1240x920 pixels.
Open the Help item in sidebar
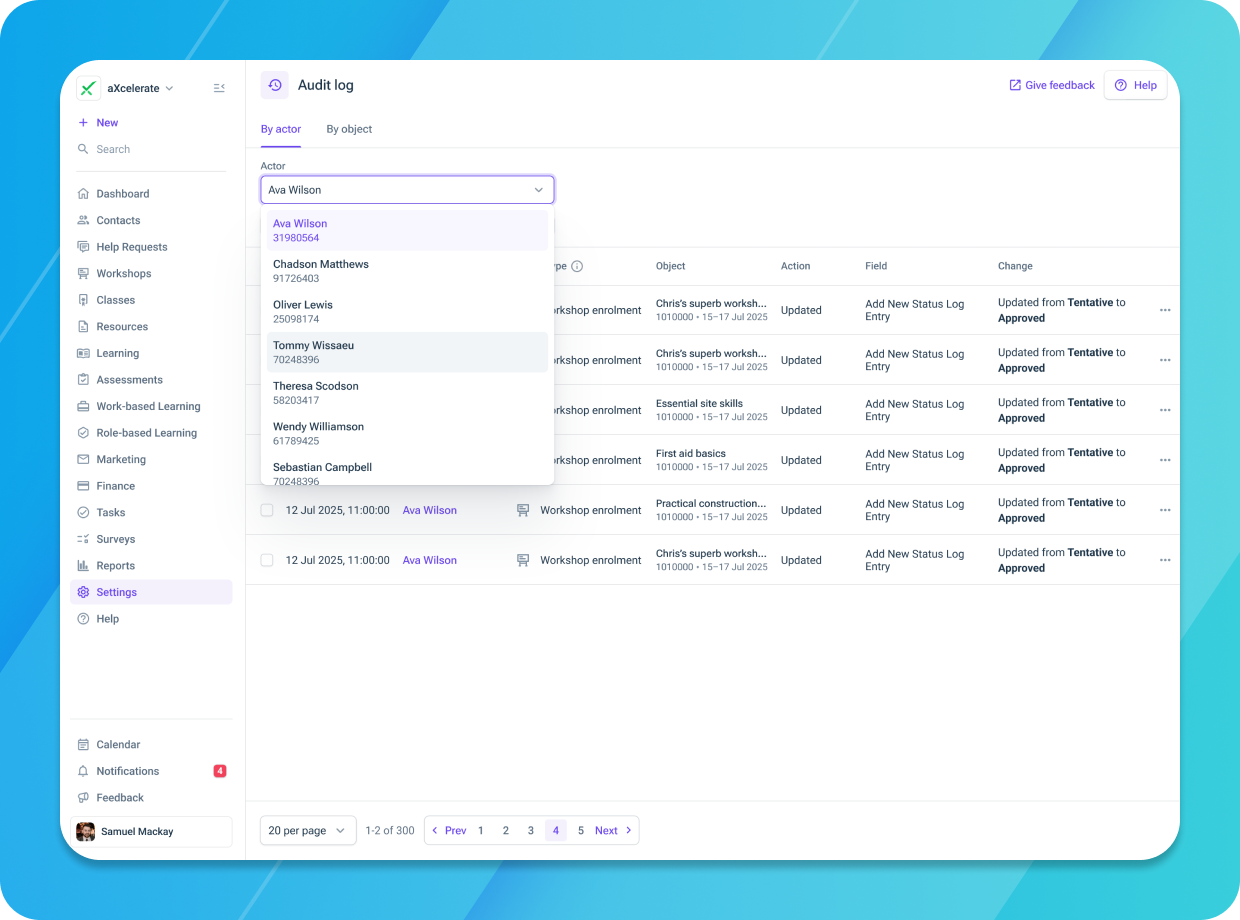click(x=151, y=619)
